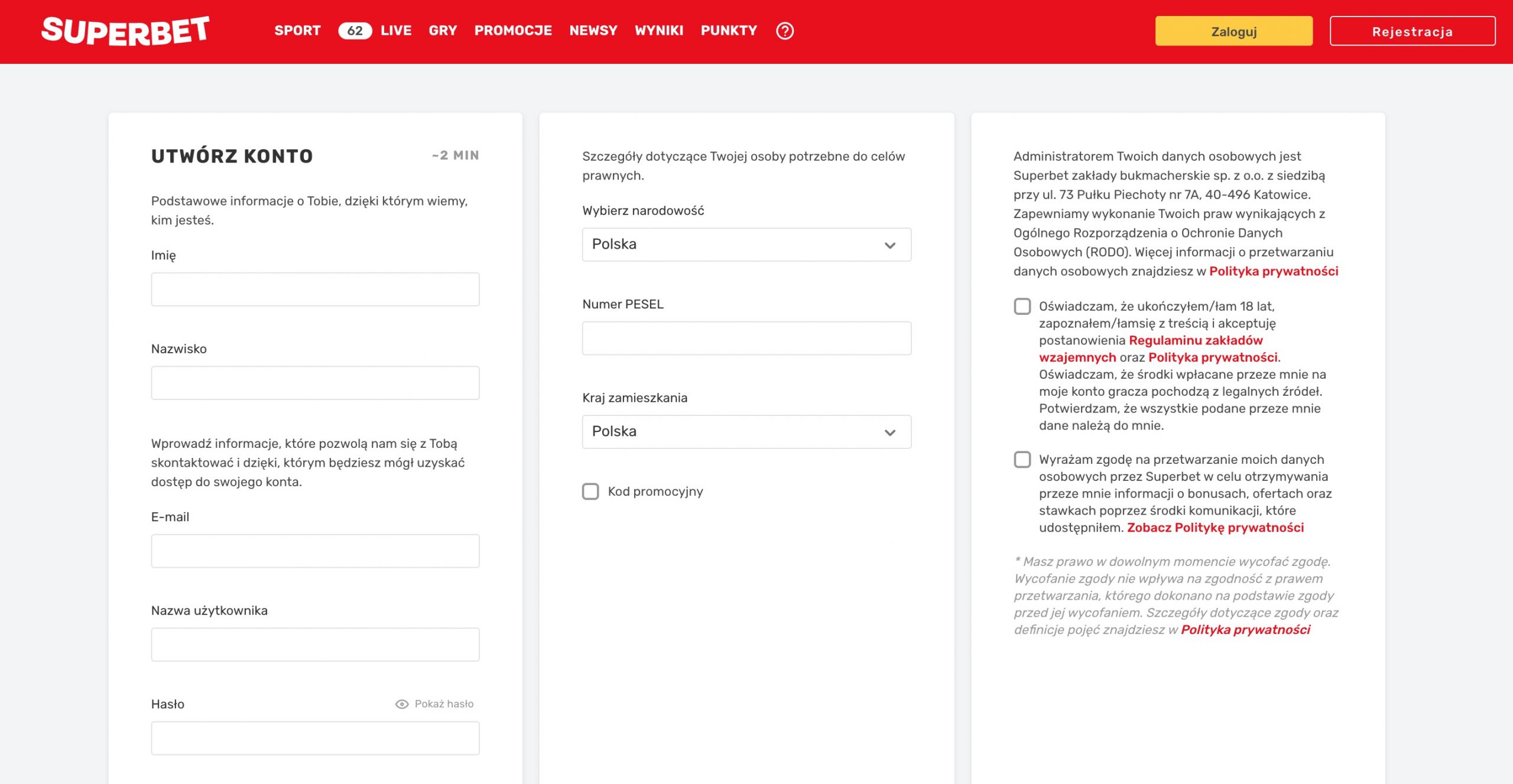Enable the Kod promocyjny checkbox

590,492
